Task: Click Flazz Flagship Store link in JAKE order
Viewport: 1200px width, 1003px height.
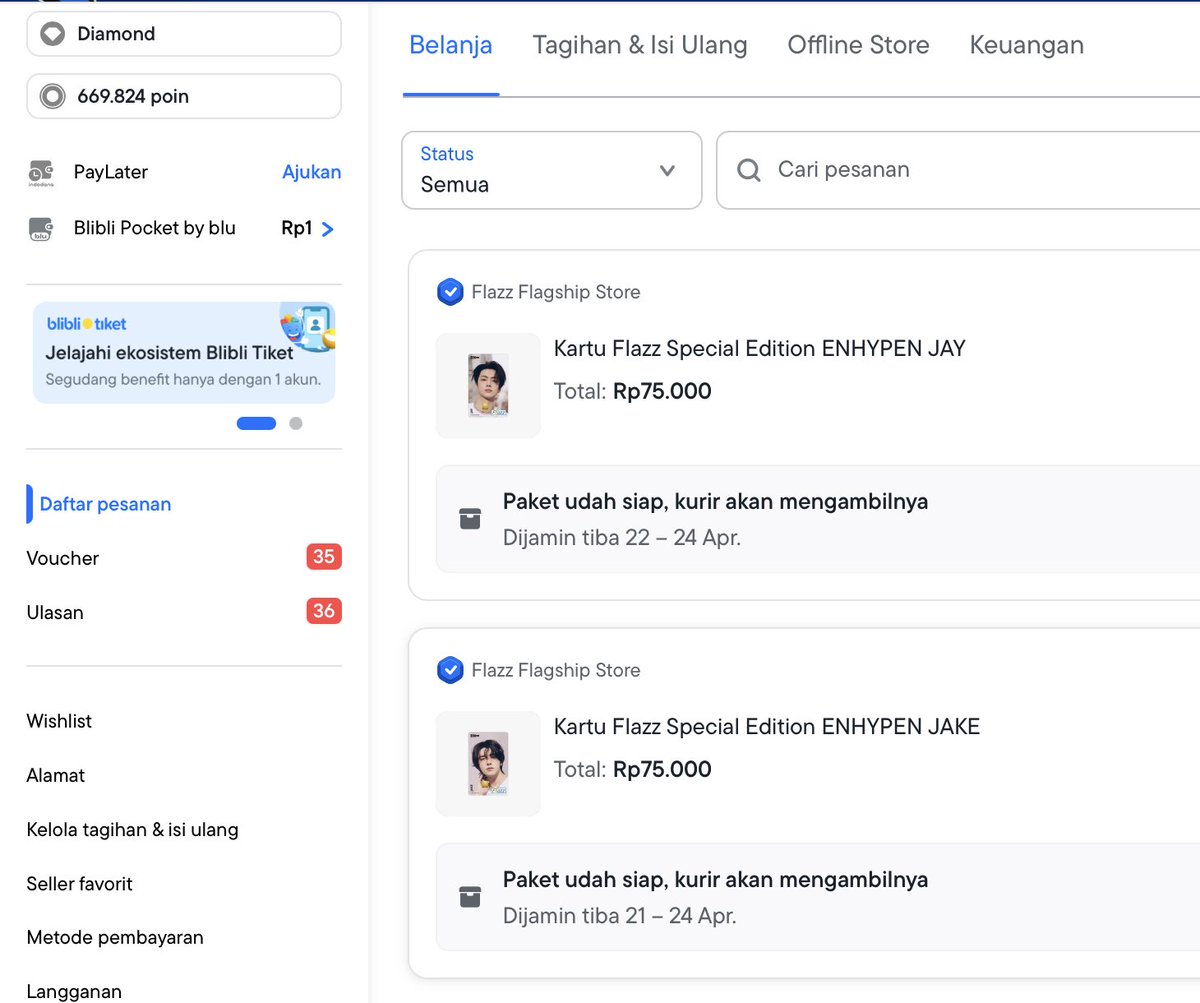Action: click(x=556, y=670)
